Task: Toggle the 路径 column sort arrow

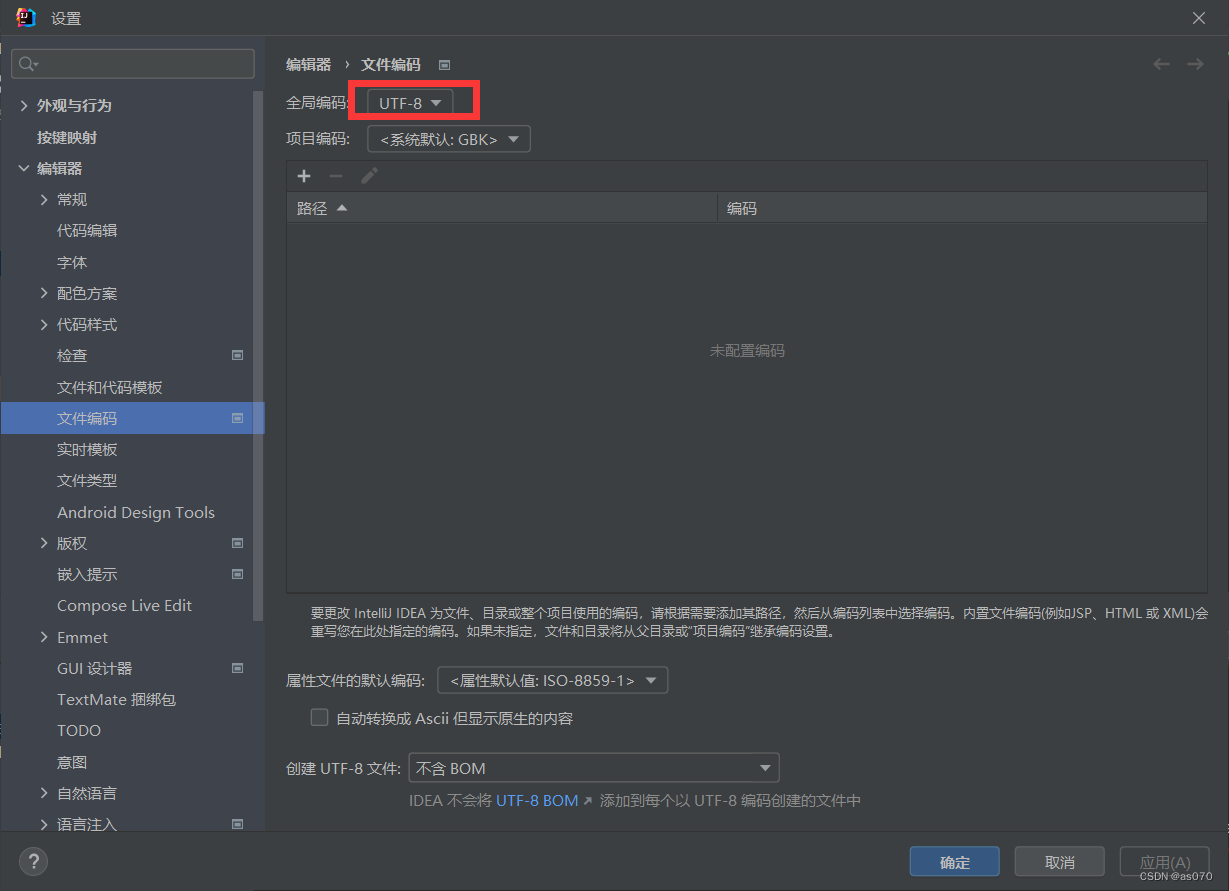Action: coord(340,207)
